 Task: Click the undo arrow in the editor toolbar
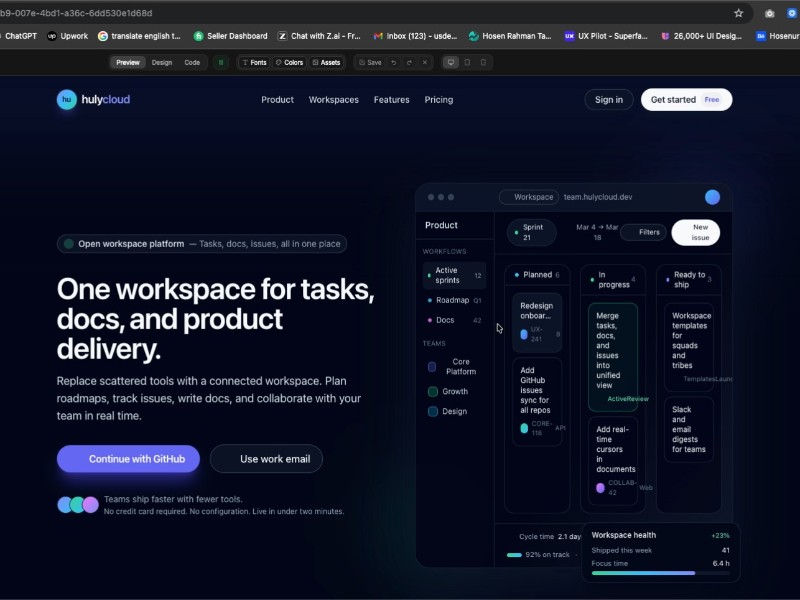click(393, 62)
